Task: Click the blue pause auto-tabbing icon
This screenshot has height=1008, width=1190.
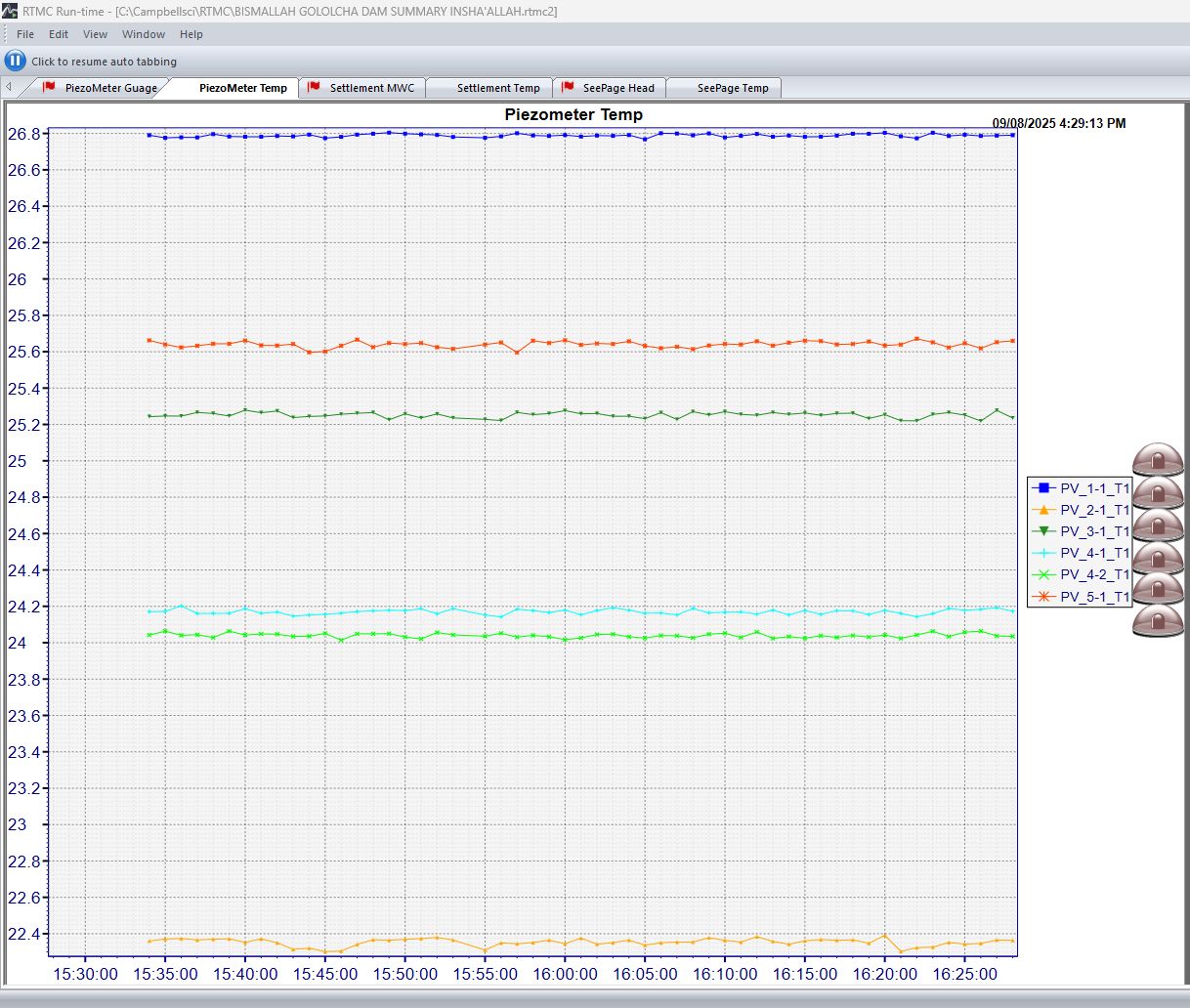Action: 15,61
